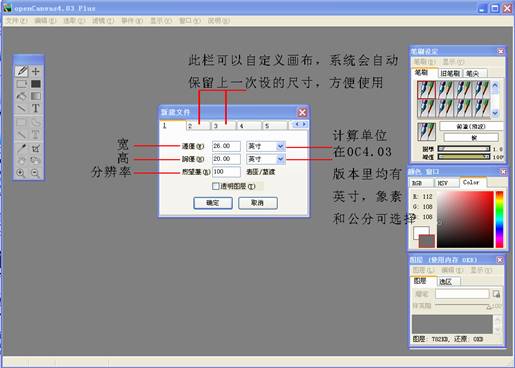Open the 显示 menu in the main menu bar
515x368 pixels.
coord(161,21)
